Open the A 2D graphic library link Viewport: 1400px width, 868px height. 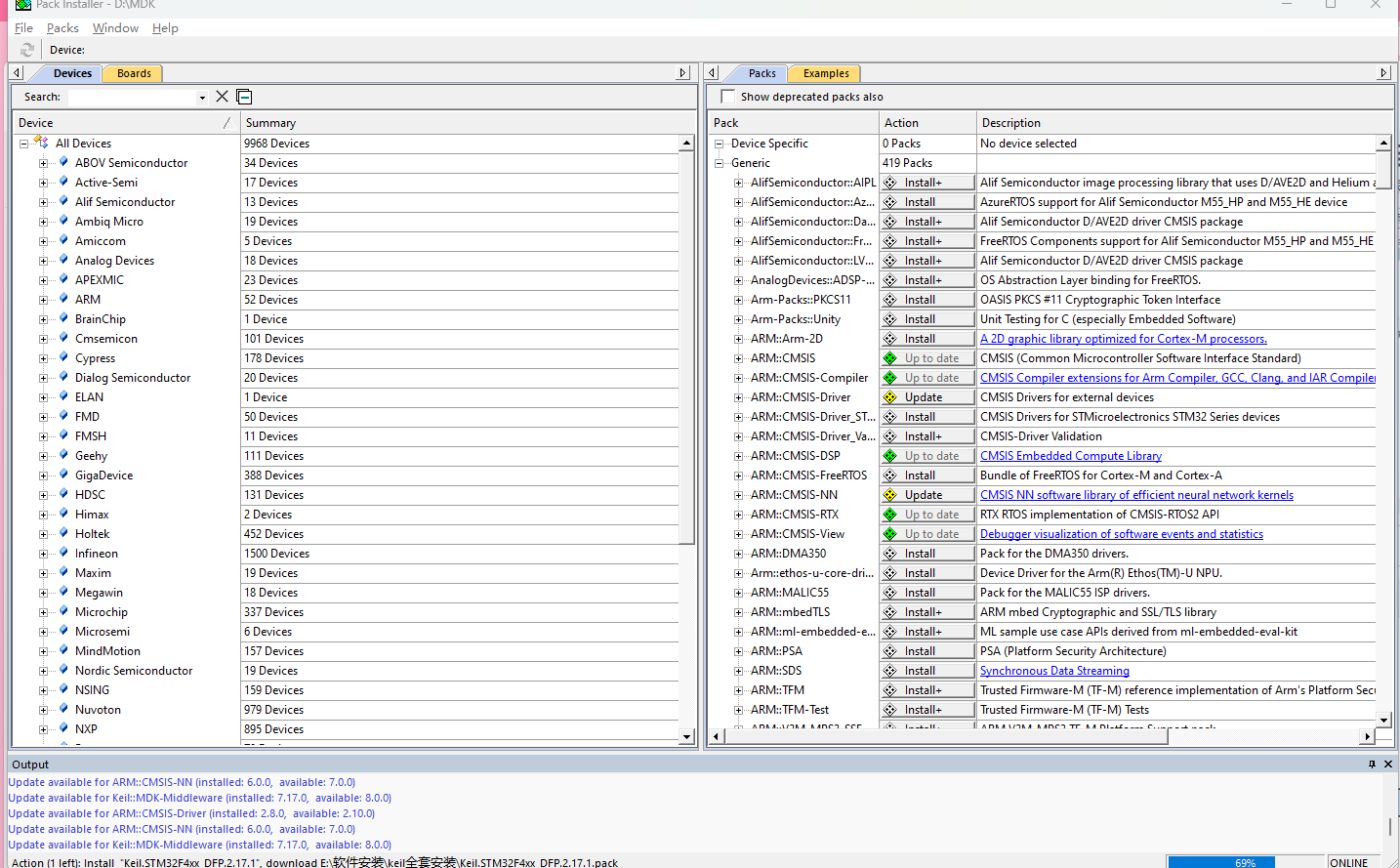tap(1124, 339)
